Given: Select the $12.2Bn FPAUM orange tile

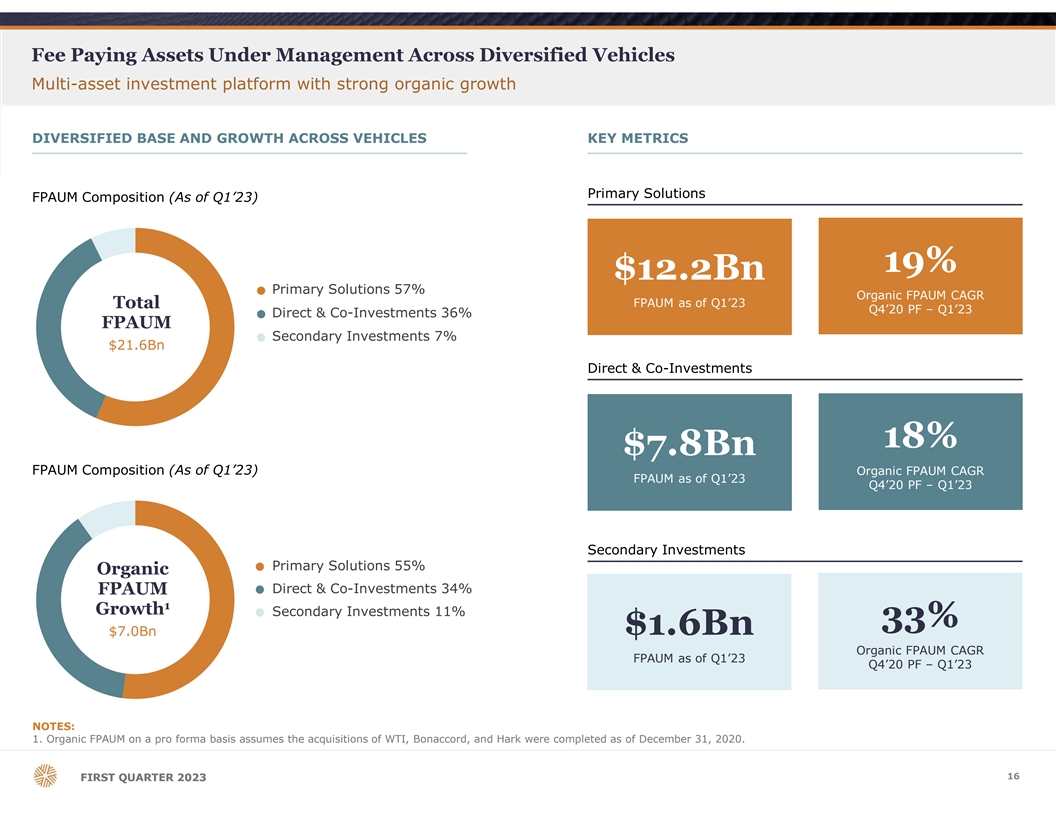Looking at the screenshot, I should [689, 276].
